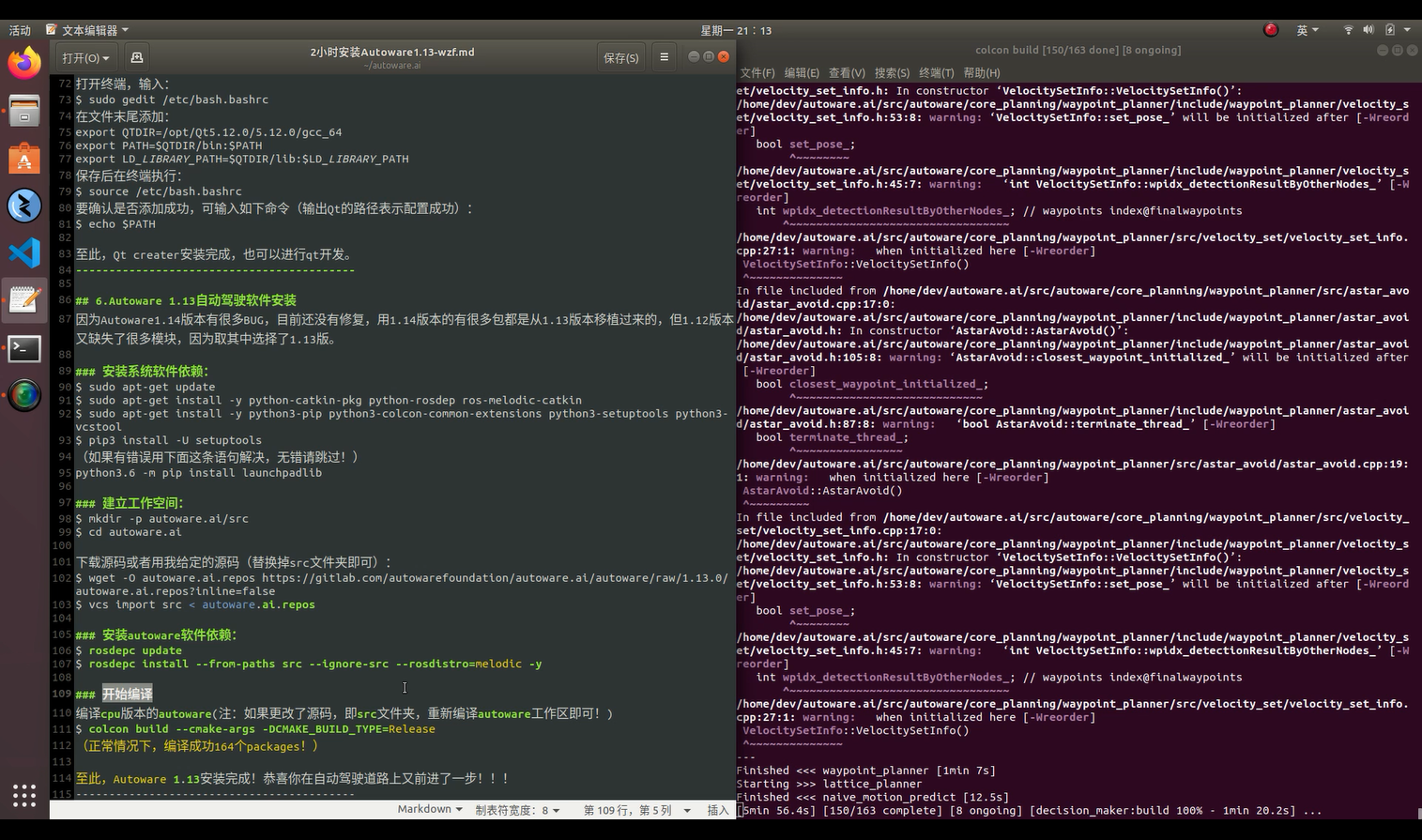Click the 'colcon build --cmake-args' command line
The image size is (1422, 840).
click(x=255, y=728)
